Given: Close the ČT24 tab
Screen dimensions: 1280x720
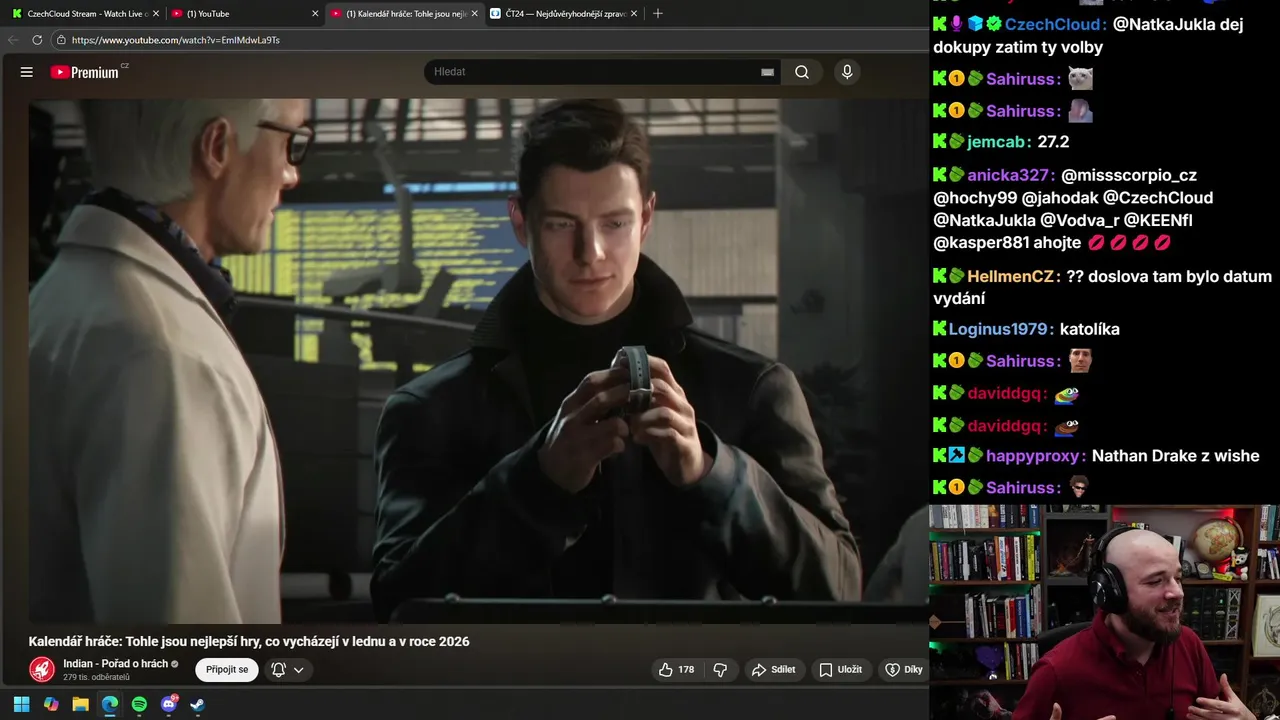Looking at the screenshot, I should (635, 14).
